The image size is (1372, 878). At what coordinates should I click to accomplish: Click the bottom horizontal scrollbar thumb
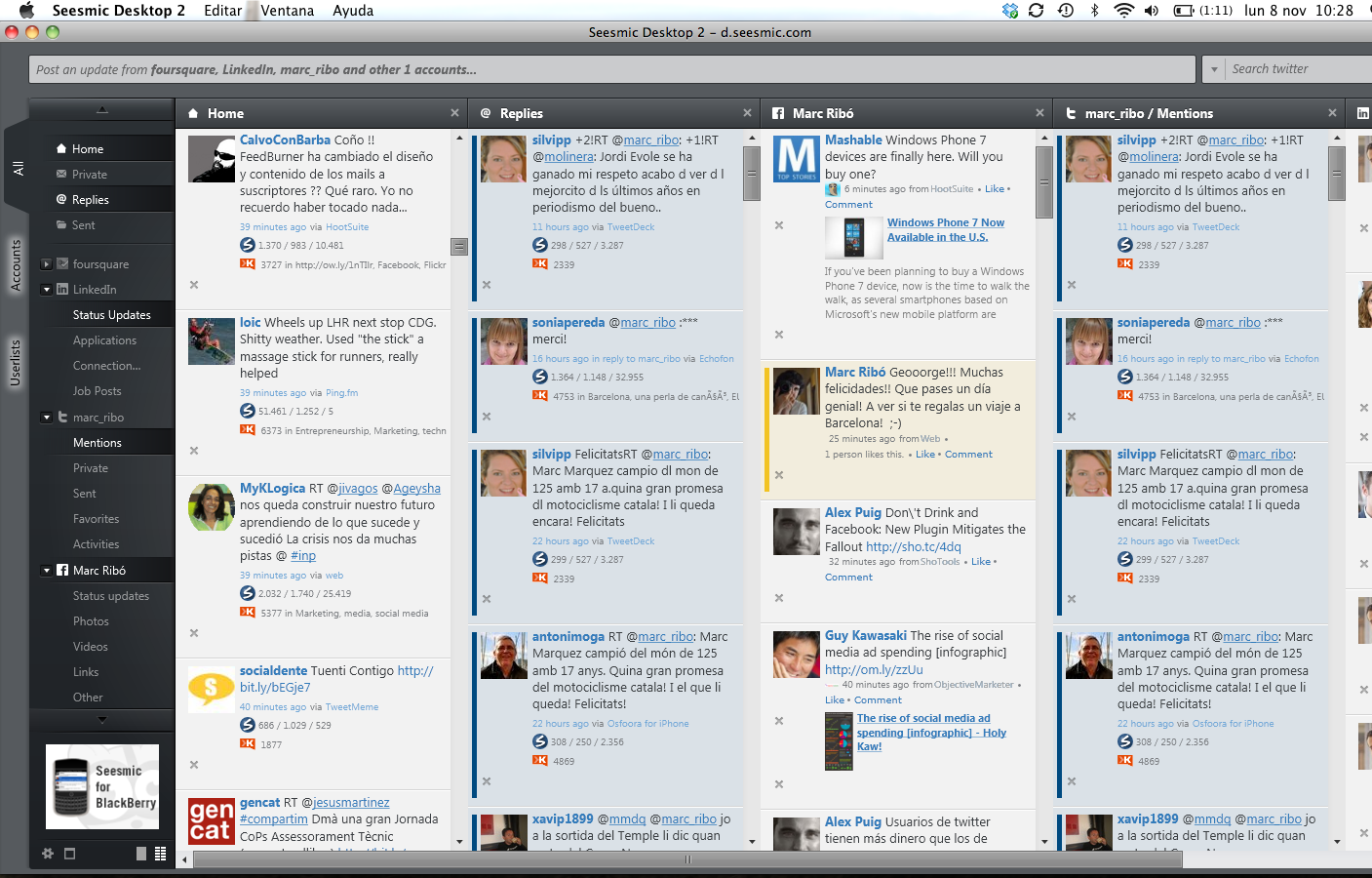(687, 859)
